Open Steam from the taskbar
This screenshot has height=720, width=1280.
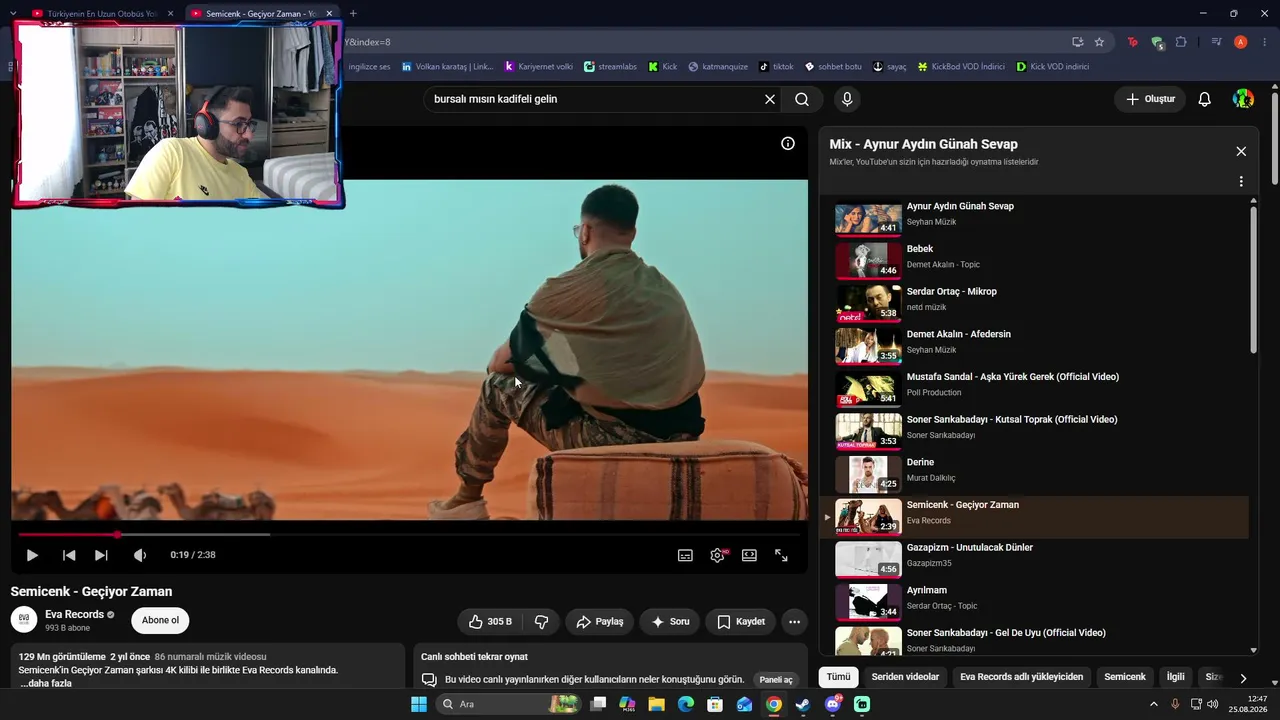[x=803, y=704]
